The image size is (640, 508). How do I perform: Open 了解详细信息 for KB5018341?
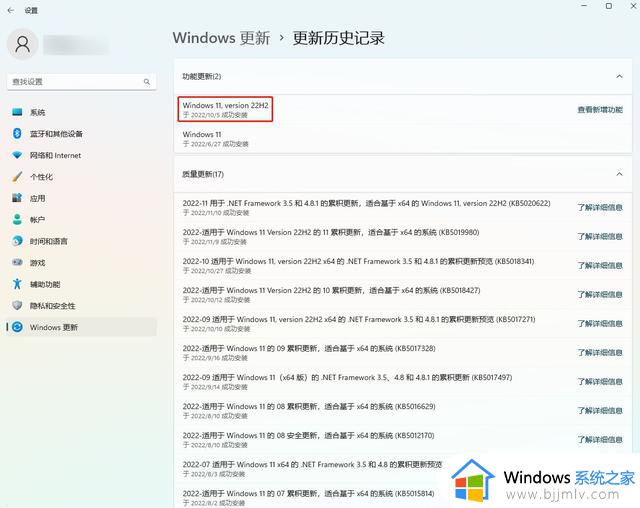(600, 266)
